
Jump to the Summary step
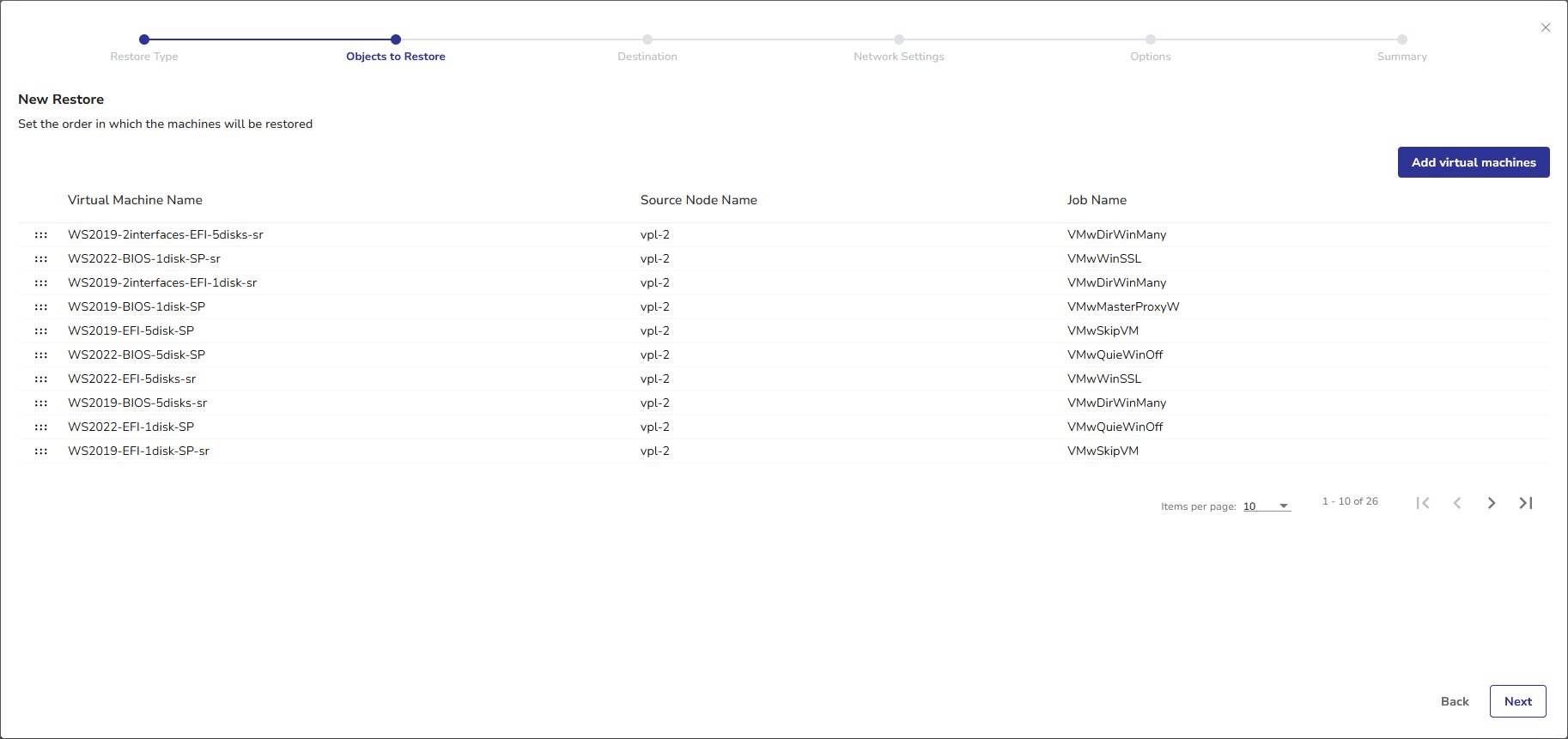coord(1402,39)
